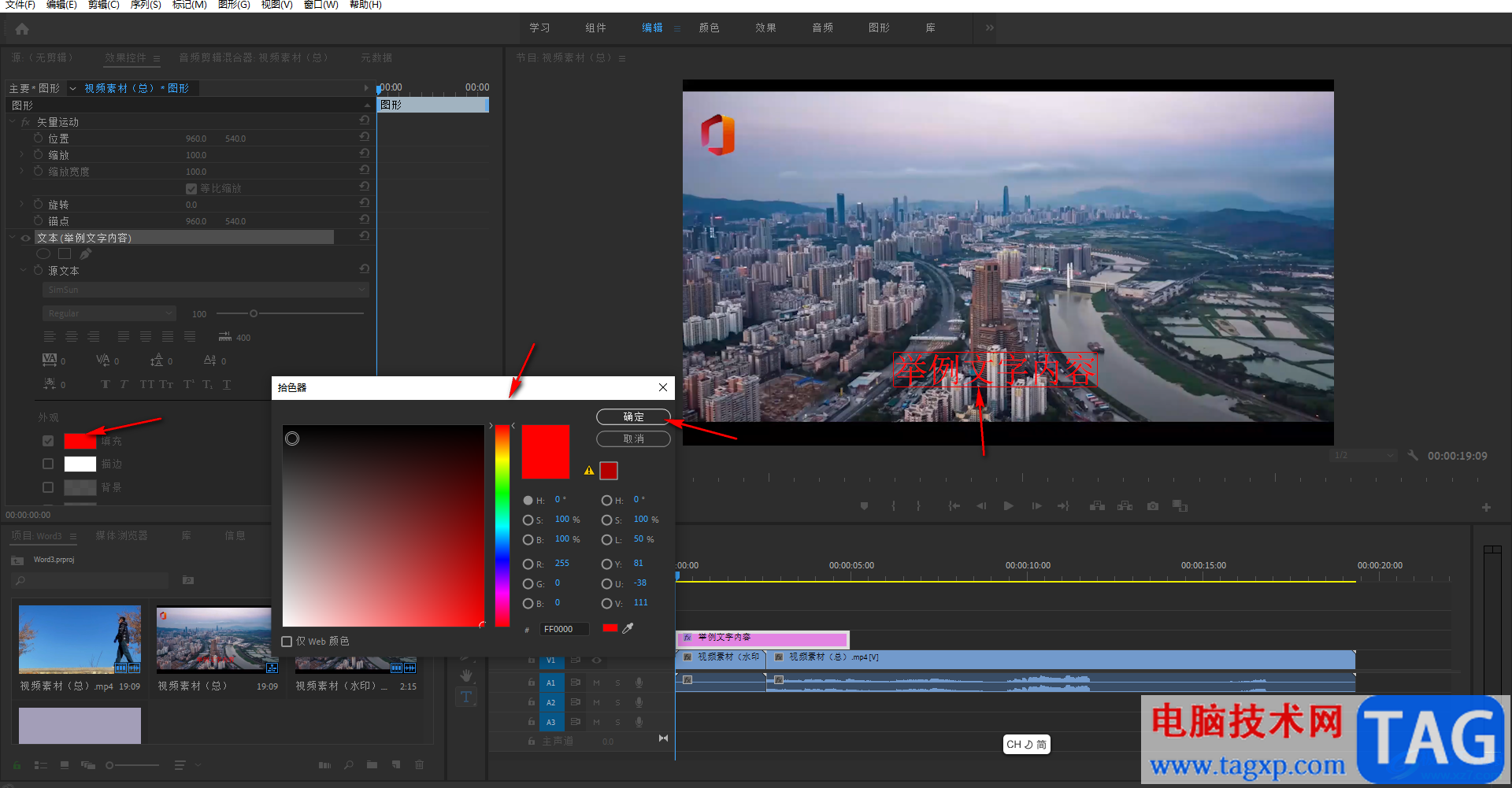Toggle the Background (背景) checkbox
The height and width of the screenshot is (788, 1512).
[48, 487]
